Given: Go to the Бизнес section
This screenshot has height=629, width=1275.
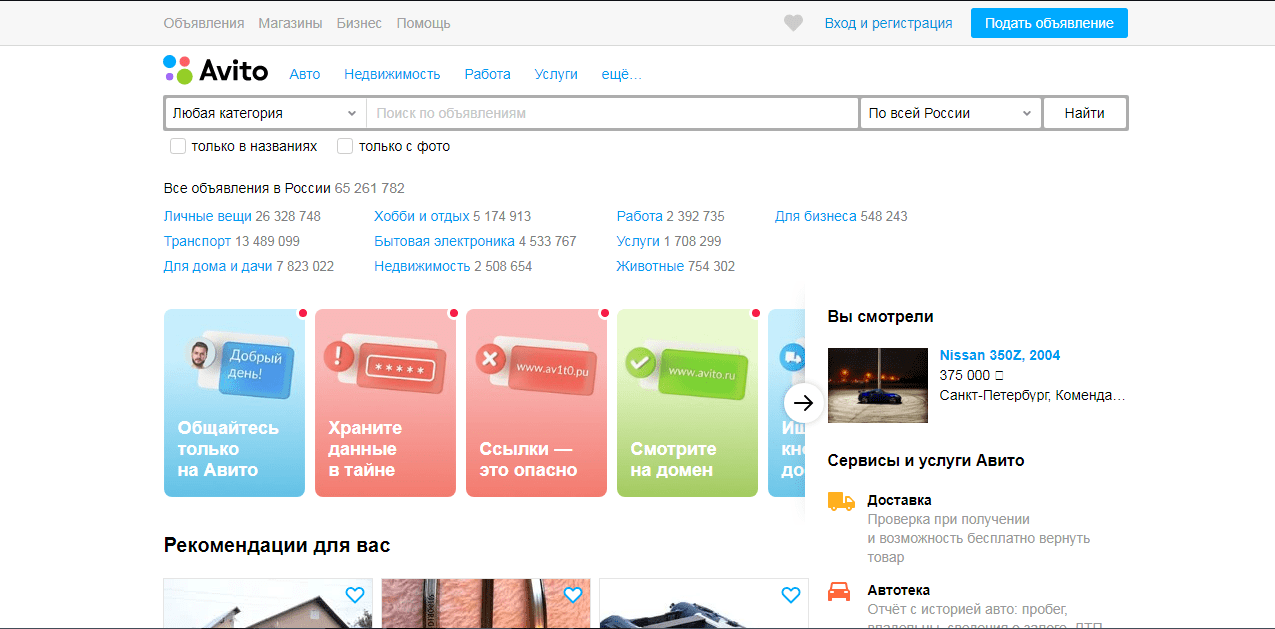Looking at the screenshot, I should pos(359,23).
